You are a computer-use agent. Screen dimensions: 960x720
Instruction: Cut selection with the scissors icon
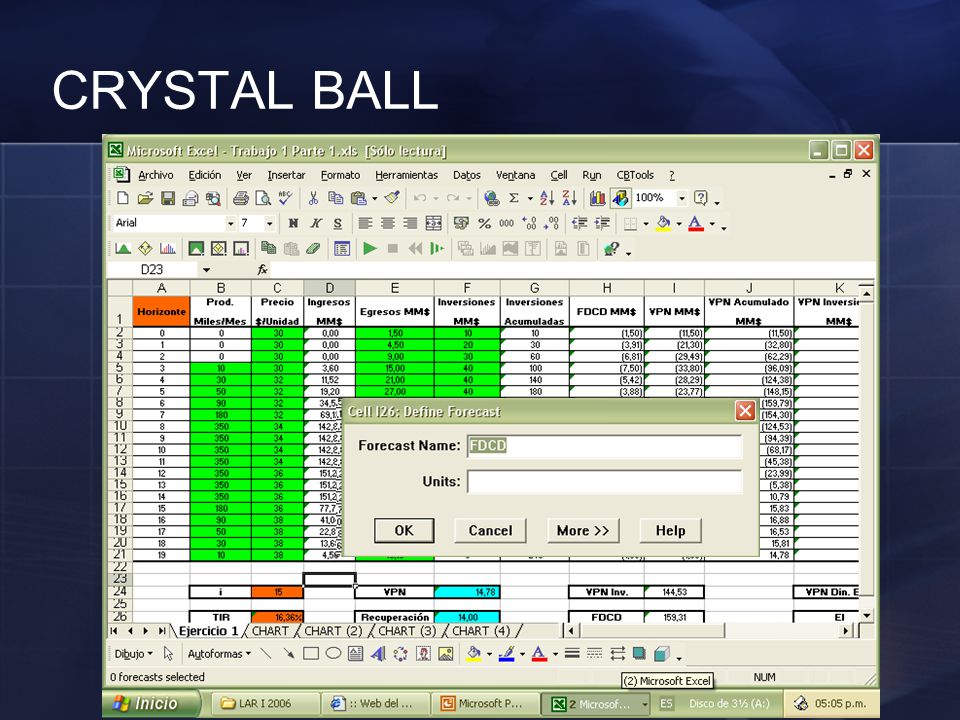(x=313, y=198)
